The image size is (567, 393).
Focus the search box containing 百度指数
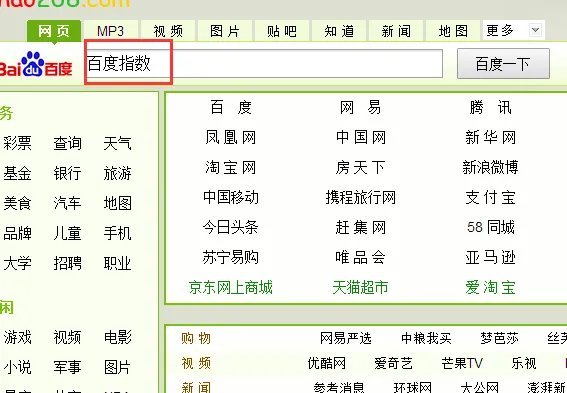[265, 64]
